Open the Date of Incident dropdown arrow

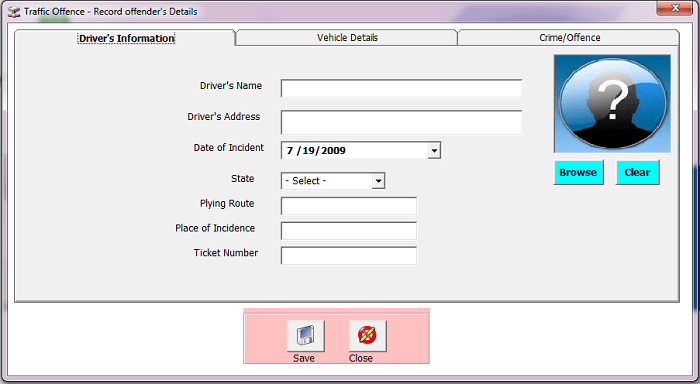(434, 151)
